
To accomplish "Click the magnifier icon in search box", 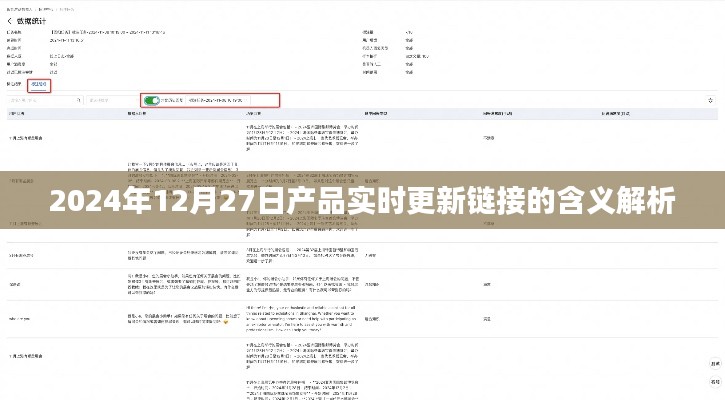I will point(77,101).
